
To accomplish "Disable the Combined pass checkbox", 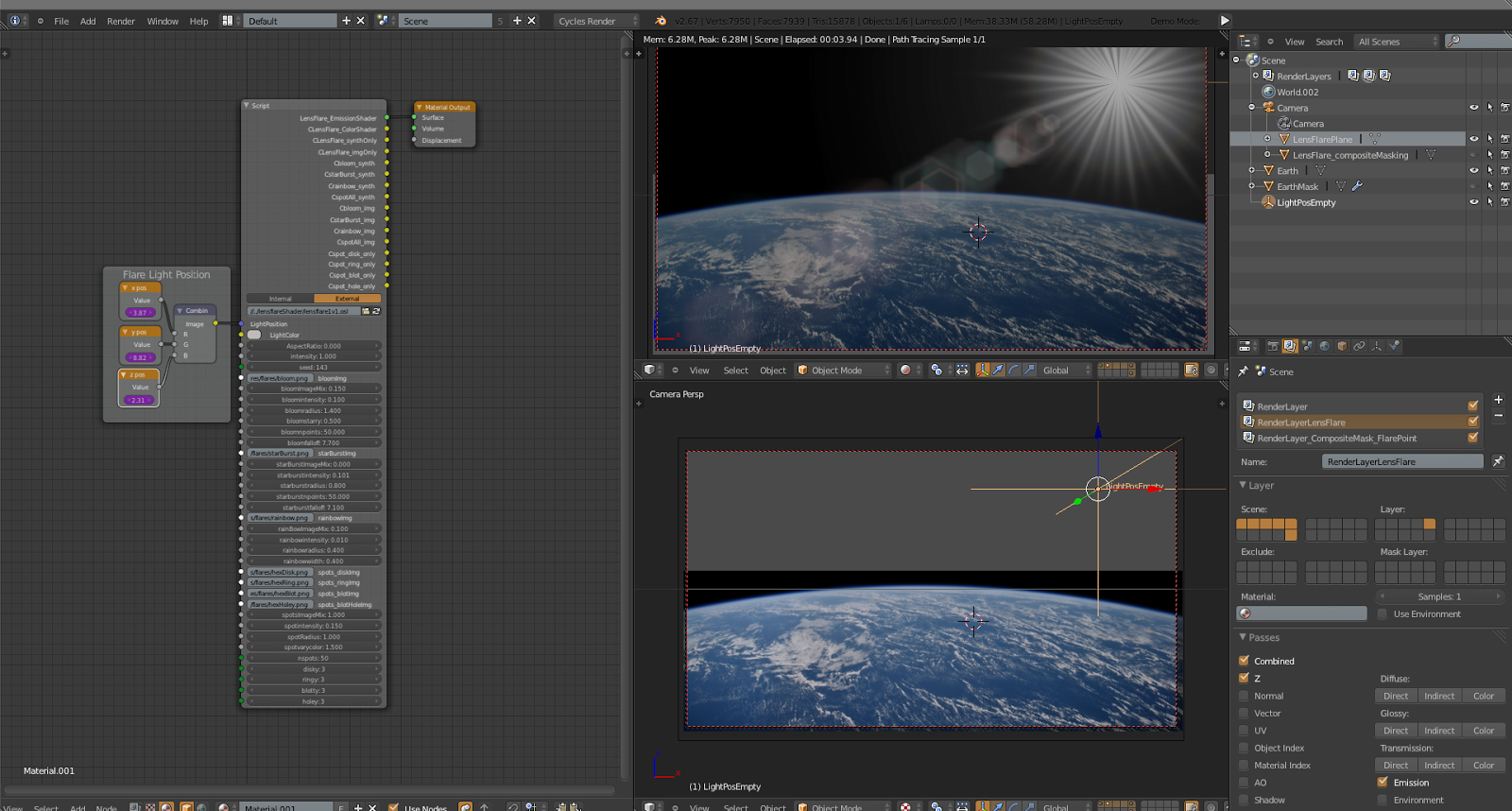I will (x=1245, y=661).
